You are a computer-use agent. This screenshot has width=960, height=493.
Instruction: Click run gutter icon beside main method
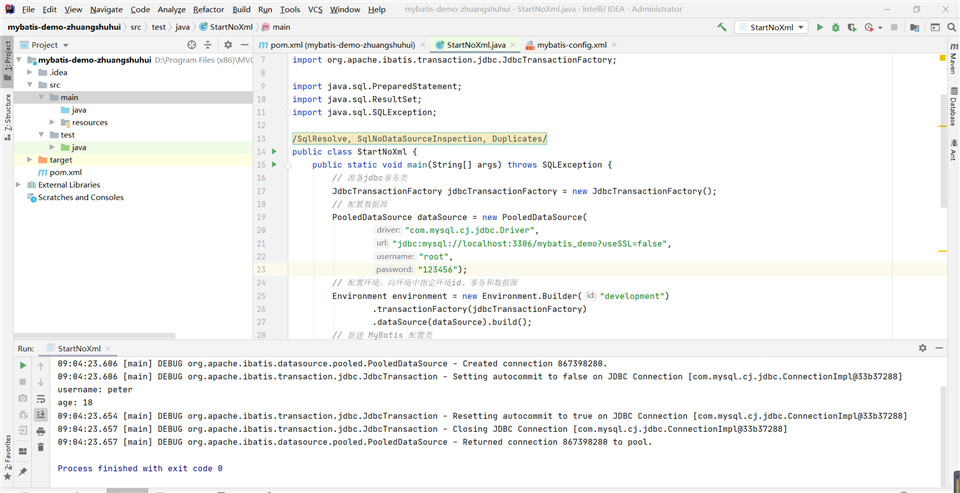pyautogui.click(x=274, y=165)
